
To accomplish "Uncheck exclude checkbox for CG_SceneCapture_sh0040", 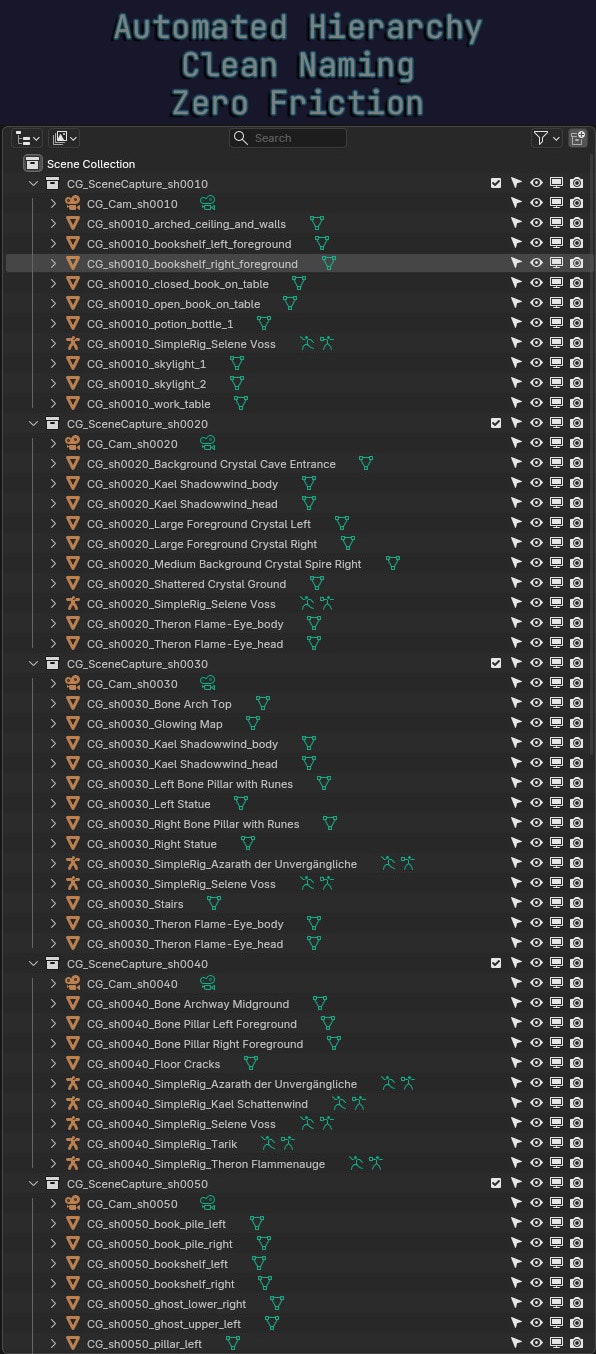I will pos(496,964).
